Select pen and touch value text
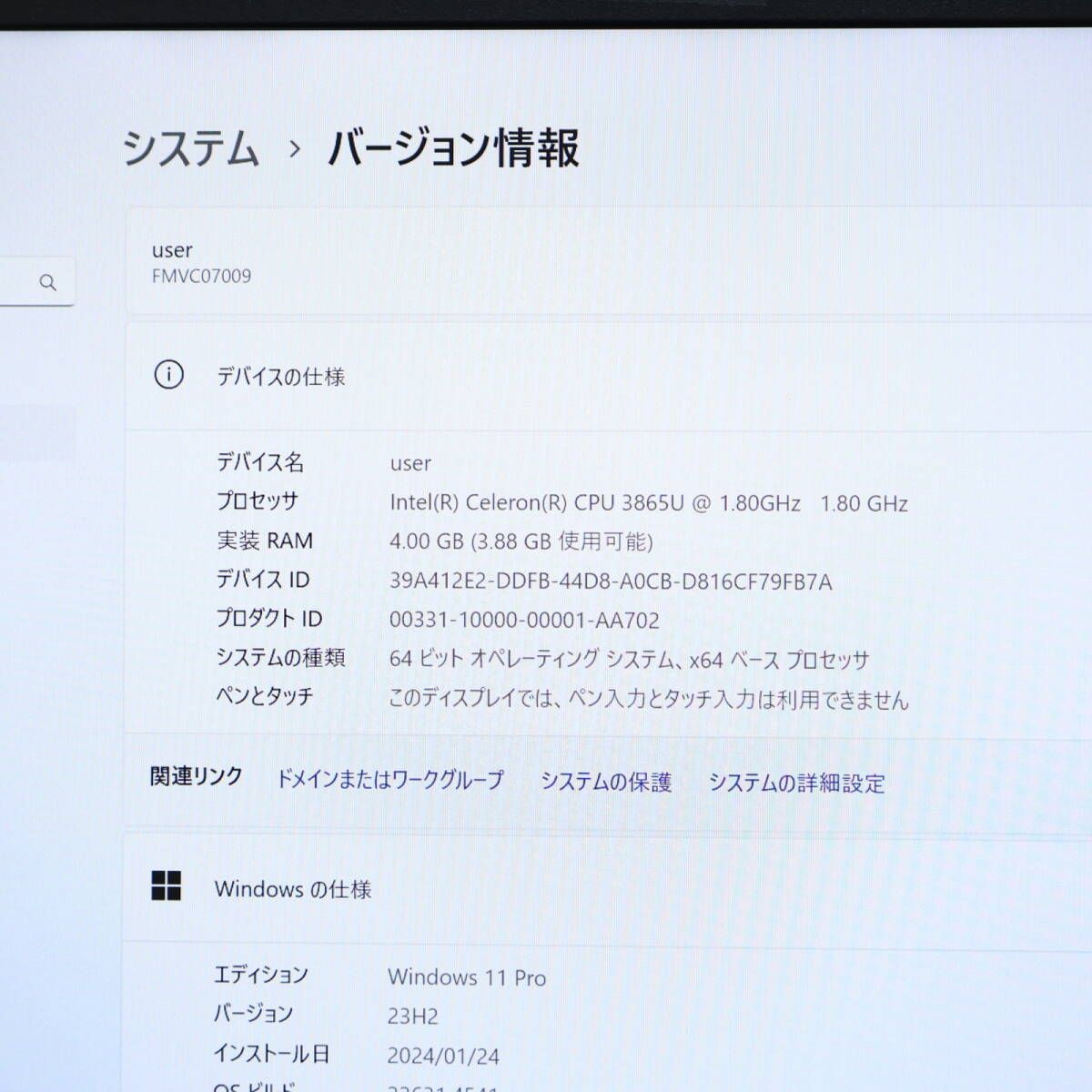Viewport: 1092px width, 1092px height. 649,699
